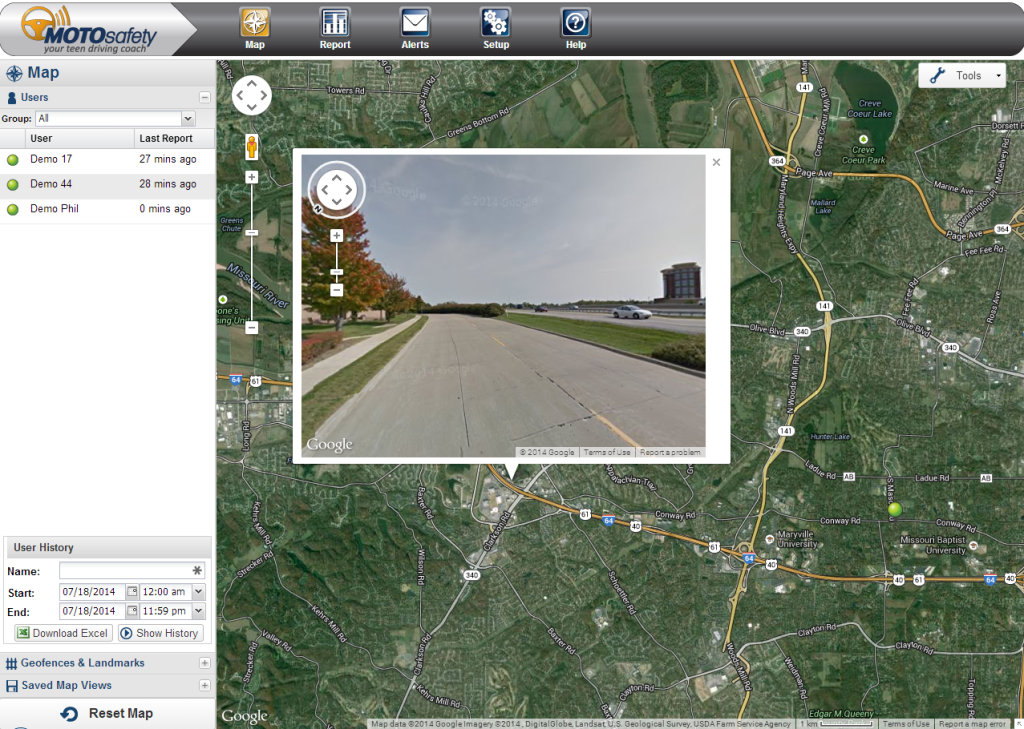The width and height of the screenshot is (1024, 729).
Task: Expand the Saved Map Views panel
Action: coord(204,686)
